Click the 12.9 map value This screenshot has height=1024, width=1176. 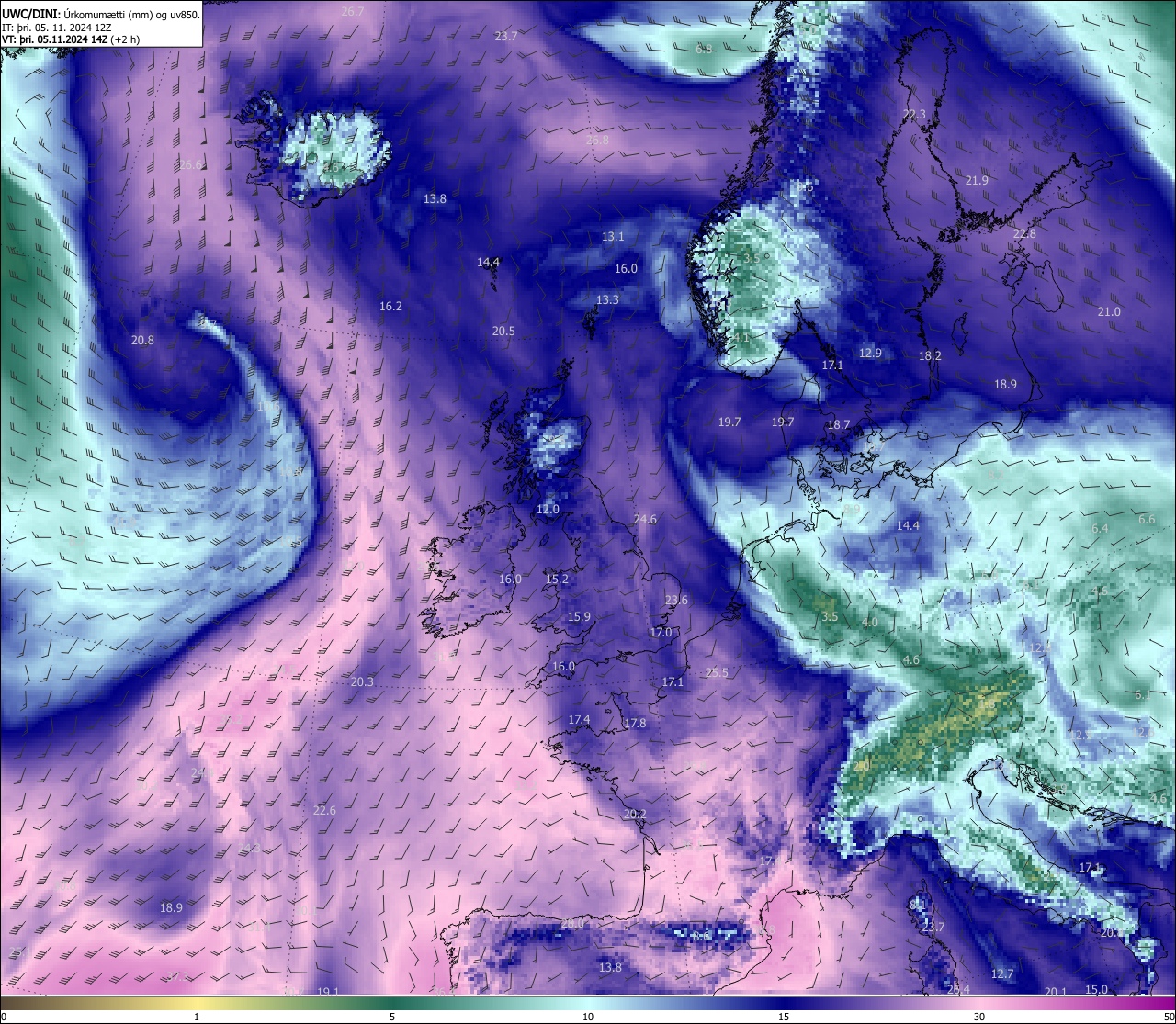click(x=870, y=354)
